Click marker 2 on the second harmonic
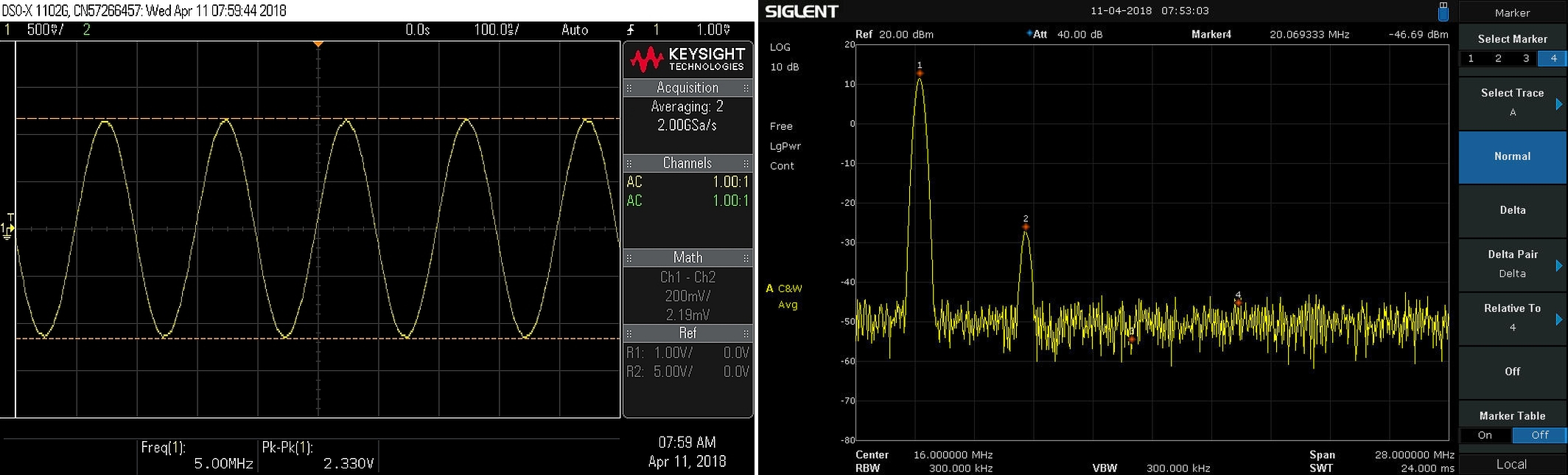Viewport: 1568px width, 475px height. point(1026,226)
